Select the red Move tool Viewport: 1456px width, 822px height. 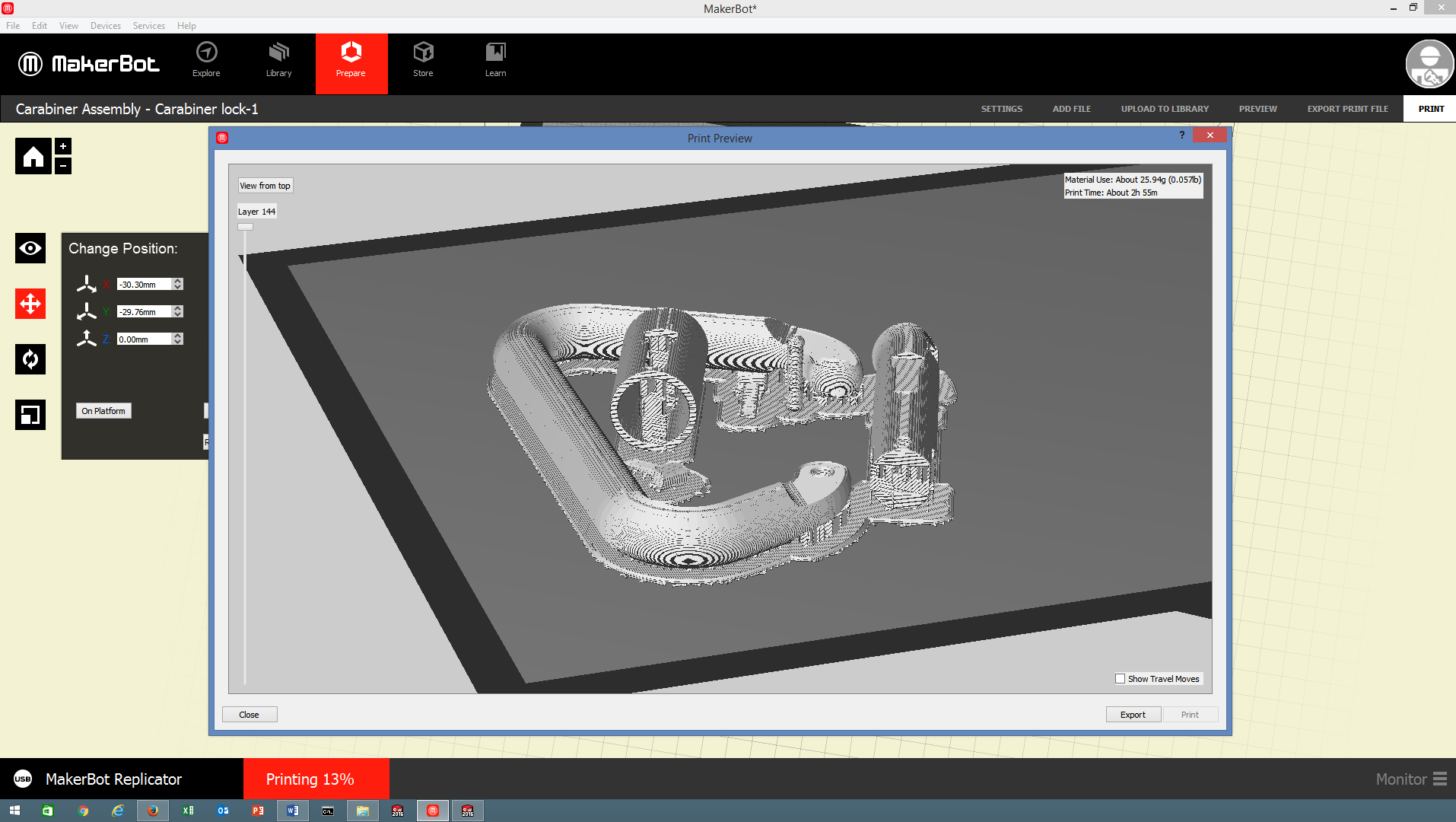click(30, 304)
